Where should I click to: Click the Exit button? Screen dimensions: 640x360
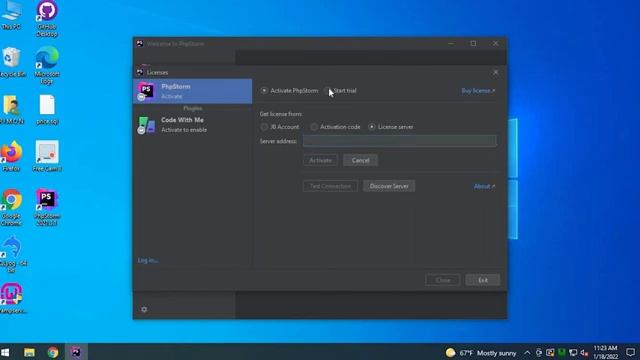[483, 280]
